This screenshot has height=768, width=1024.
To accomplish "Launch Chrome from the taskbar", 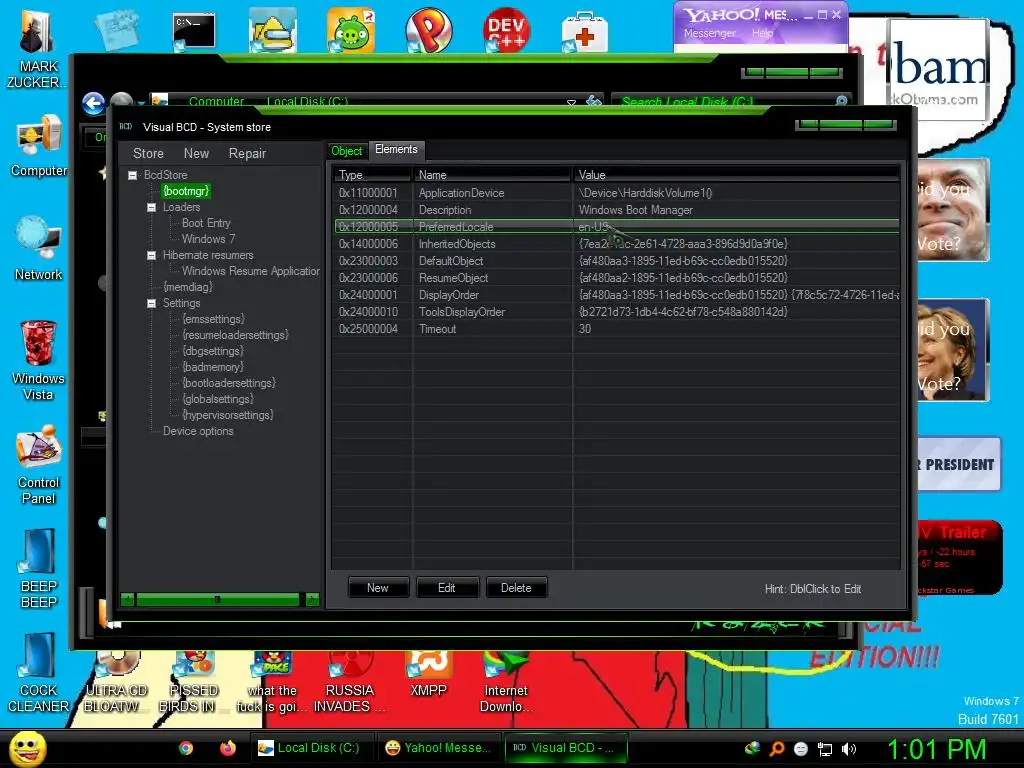I will coord(186,748).
